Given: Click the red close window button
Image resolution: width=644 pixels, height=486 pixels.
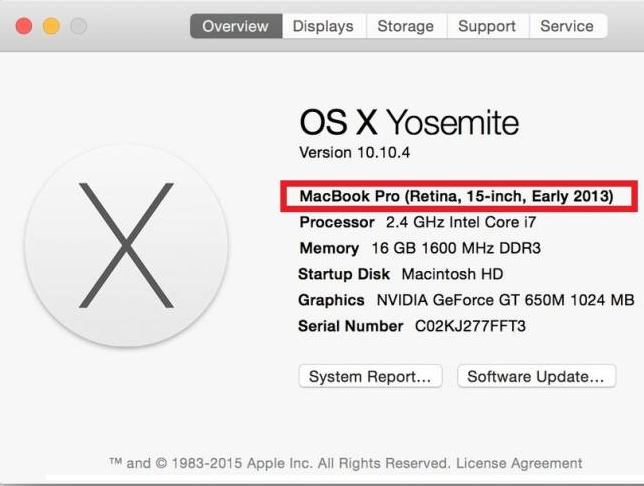Looking at the screenshot, I should (24, 26).
